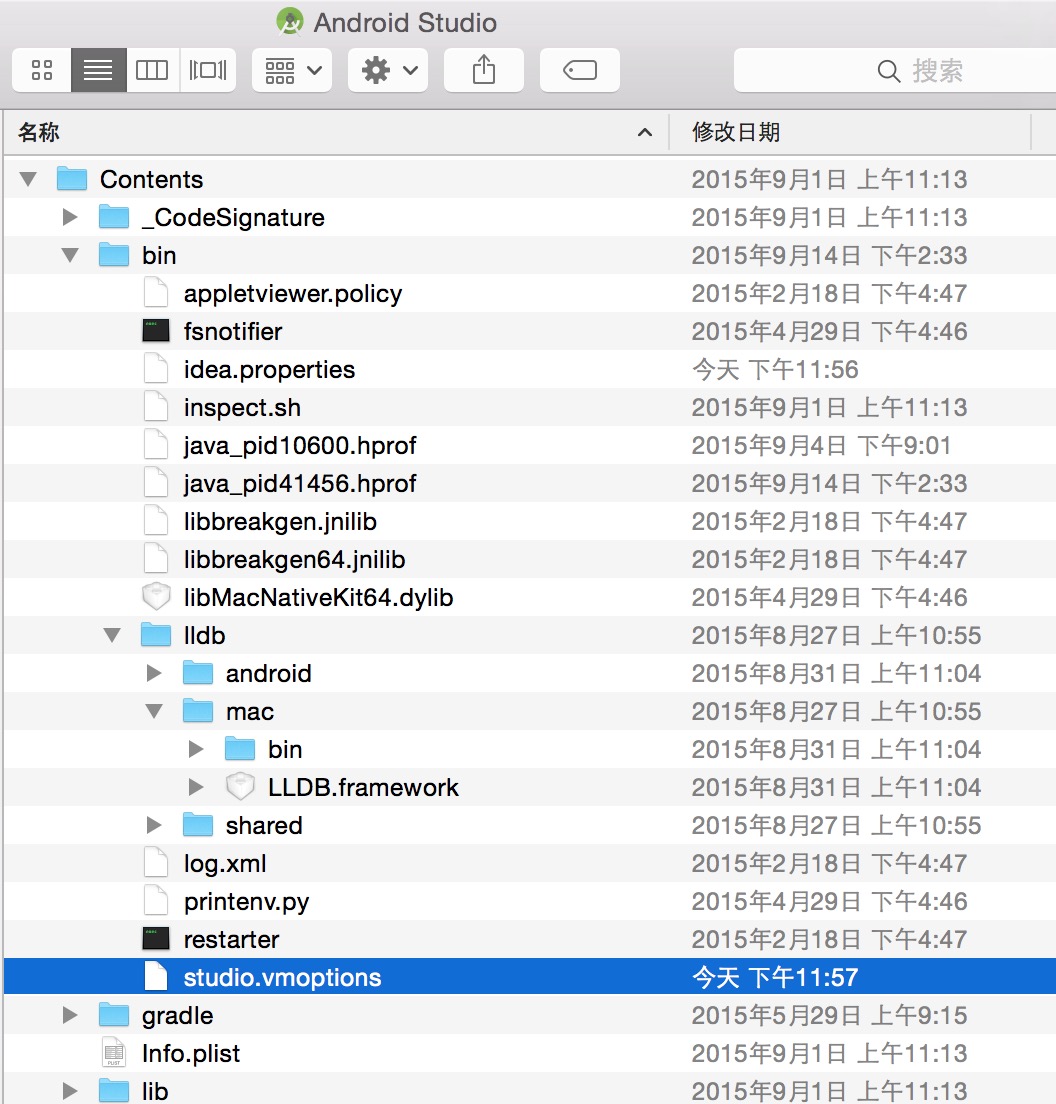Image resolution: width=1056 pixels, height=1104 pixels.
Task: Expand the shared folder
Action: click(153, 825)
